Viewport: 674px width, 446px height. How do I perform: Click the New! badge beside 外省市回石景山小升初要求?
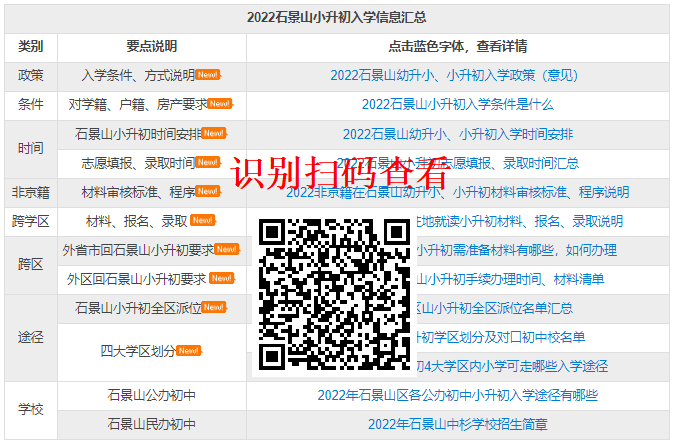tap(227, 249)
